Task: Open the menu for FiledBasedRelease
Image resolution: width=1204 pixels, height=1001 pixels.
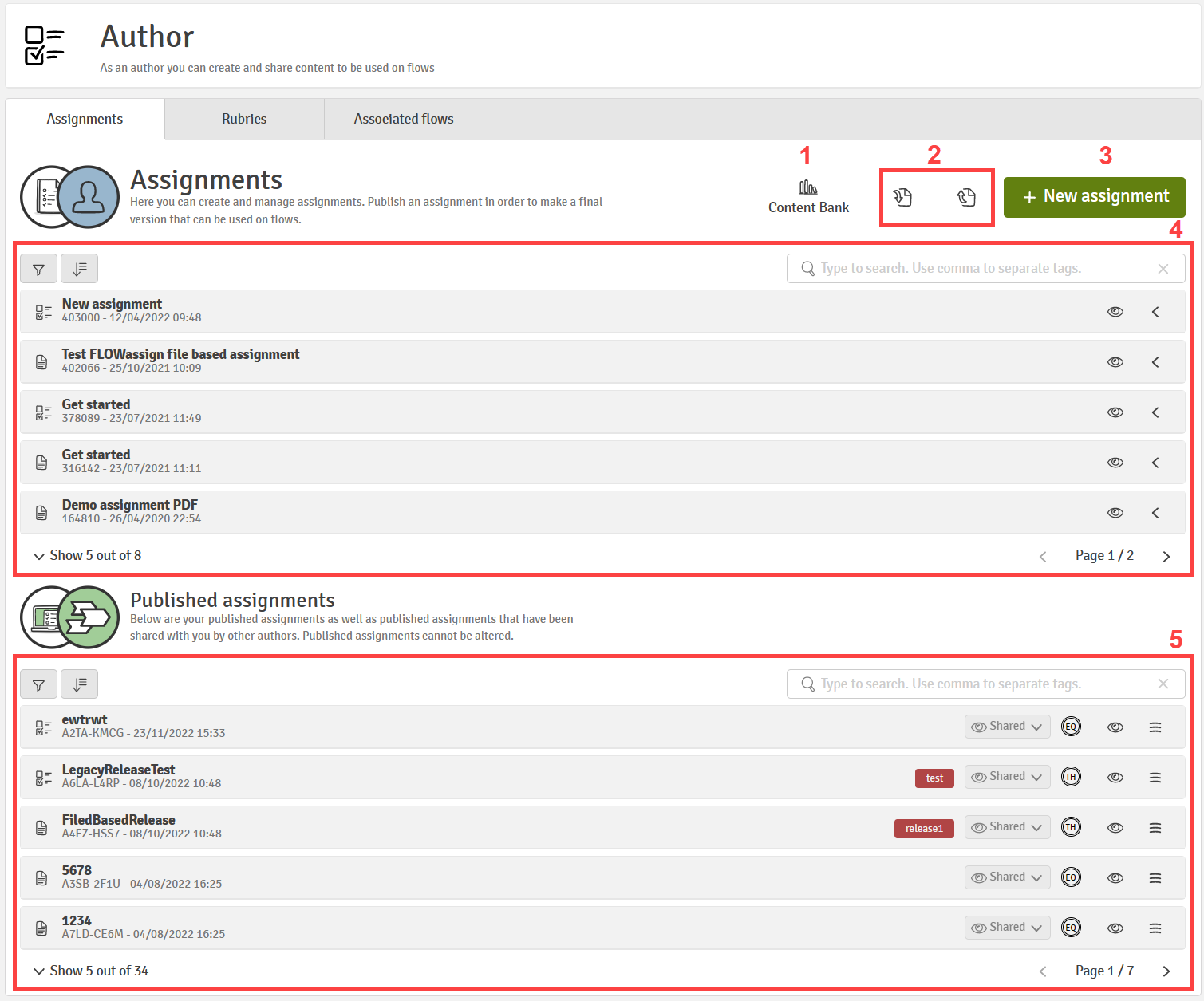Action: (1155, 828)
